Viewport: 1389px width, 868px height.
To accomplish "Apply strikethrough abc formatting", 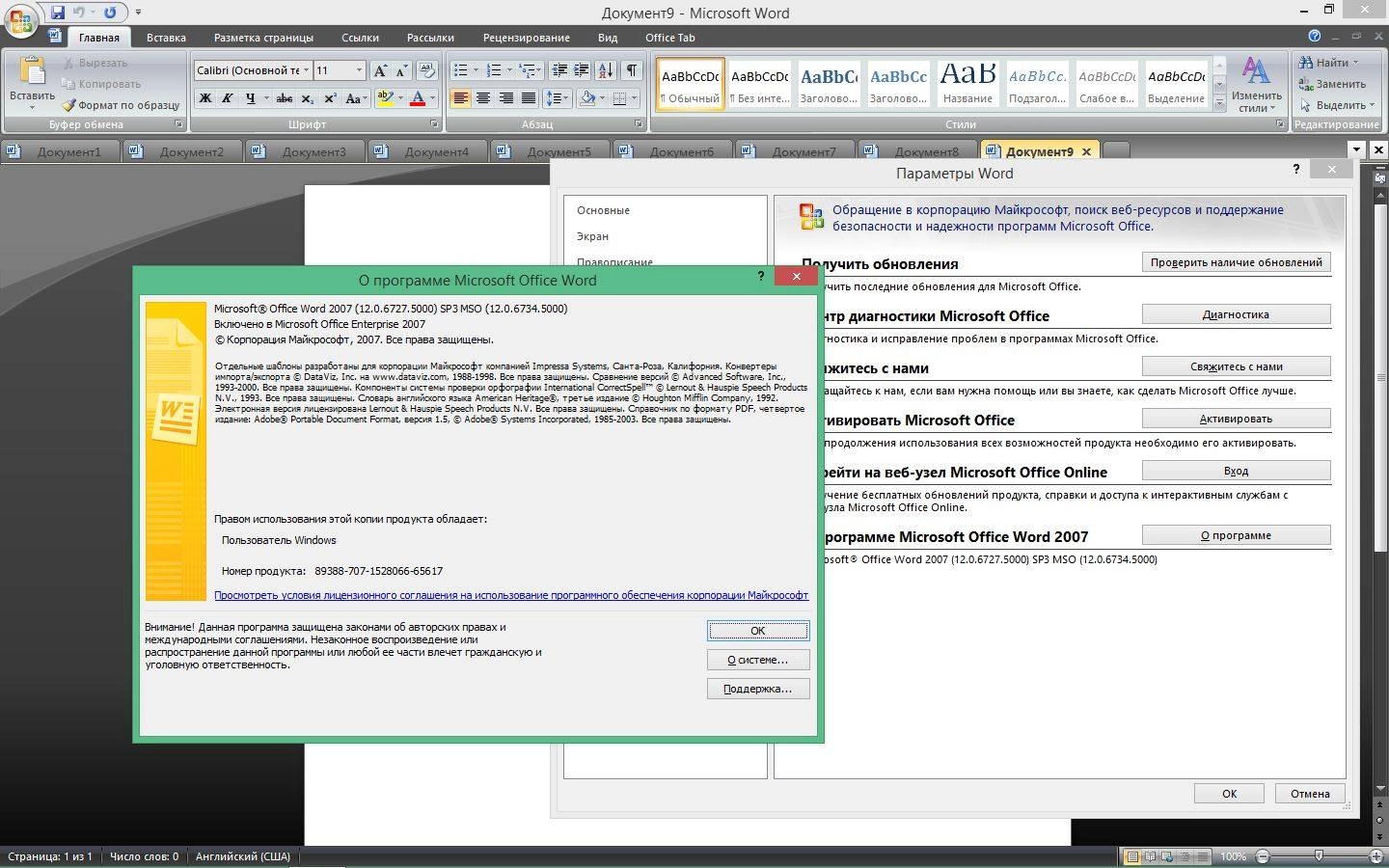I will 284,98.
